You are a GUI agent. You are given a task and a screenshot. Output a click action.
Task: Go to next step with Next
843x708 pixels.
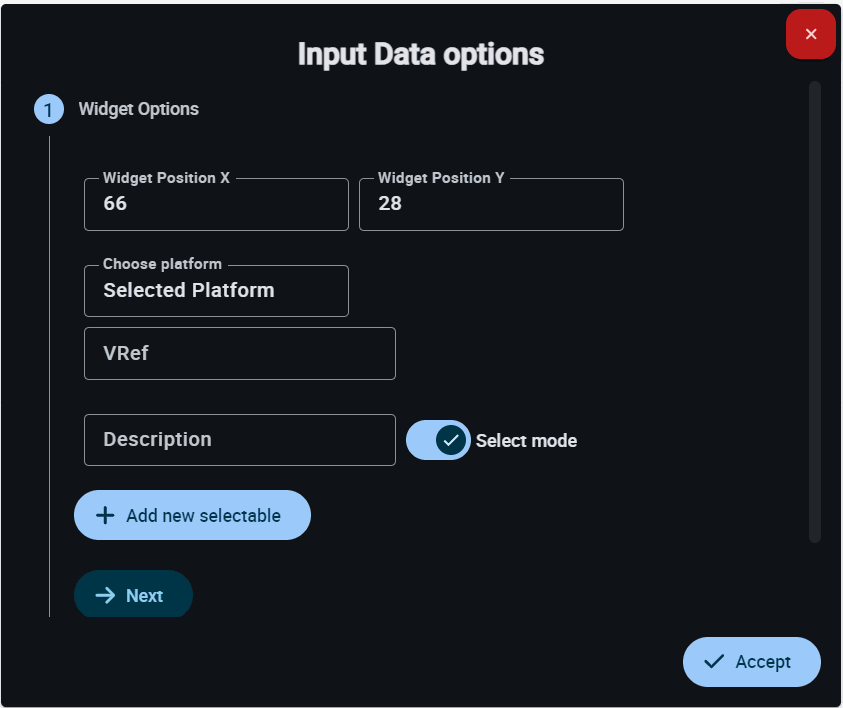pos(133,595)
